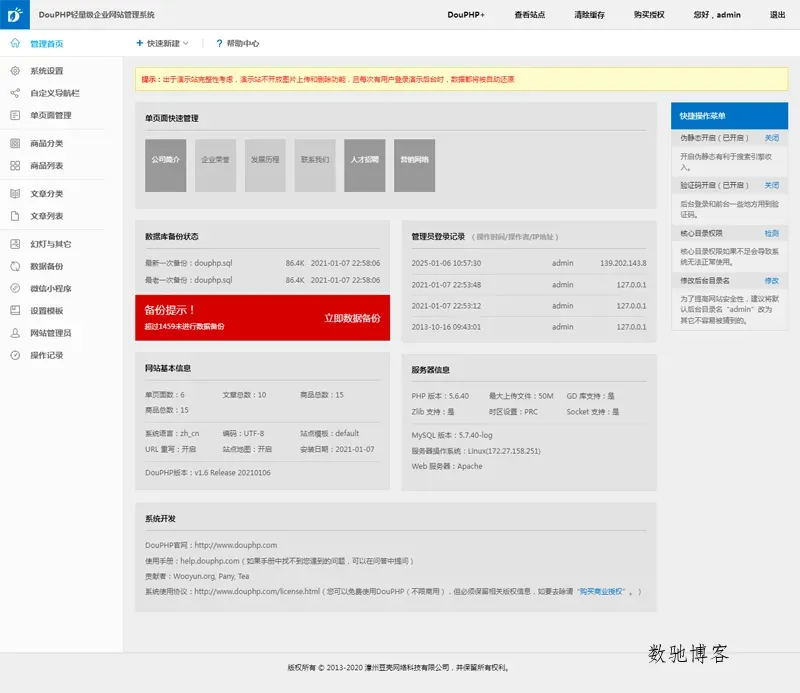Click help.douphp.com manual text
Image resolution: width=800 pixels, height=693 pixels.
click(x=210, y=561)
